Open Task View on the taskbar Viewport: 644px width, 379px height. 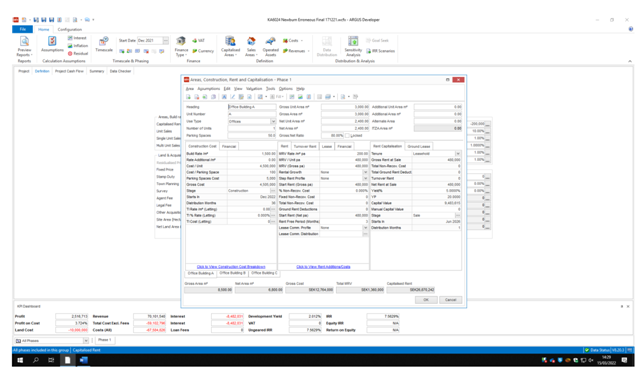click(51, 360)
